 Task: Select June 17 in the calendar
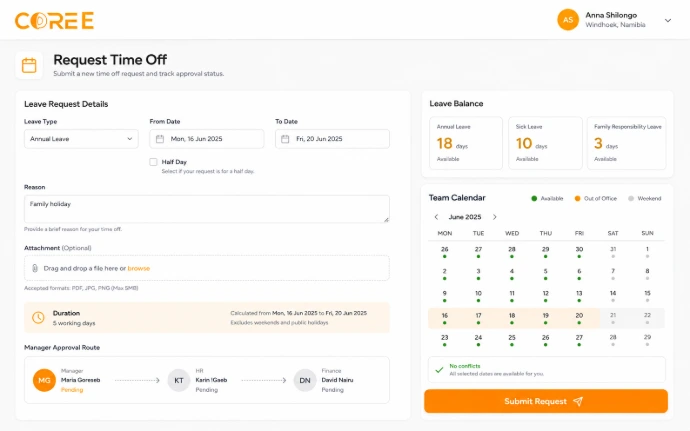[478, 318]
